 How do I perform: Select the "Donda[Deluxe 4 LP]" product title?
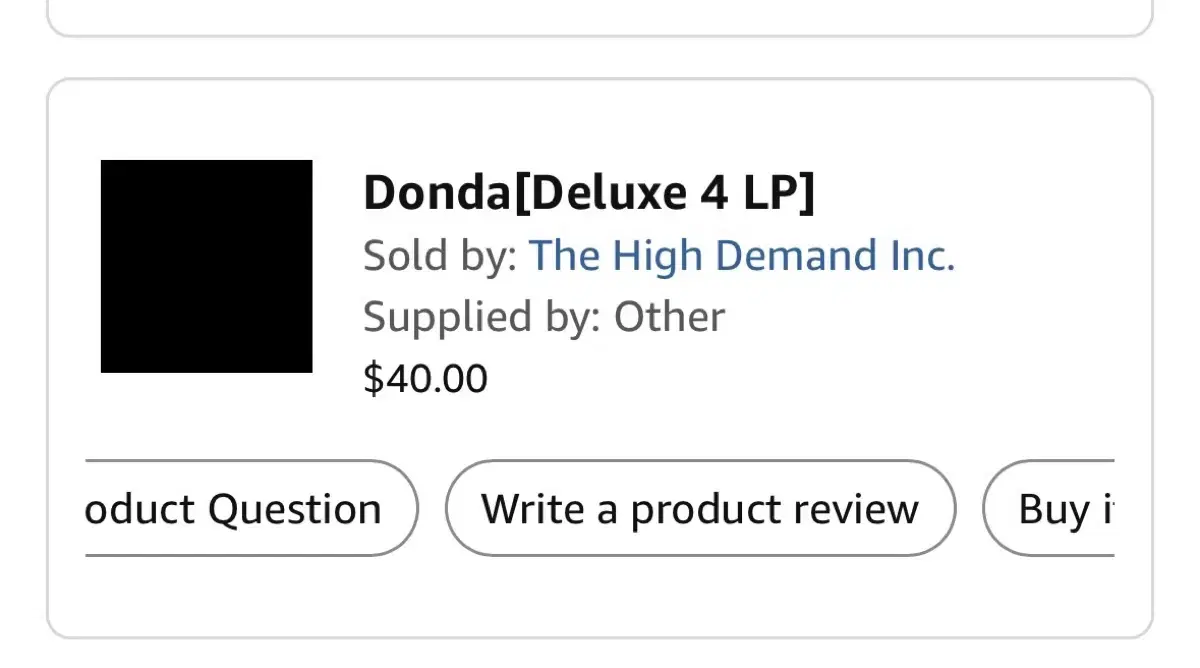590,192
